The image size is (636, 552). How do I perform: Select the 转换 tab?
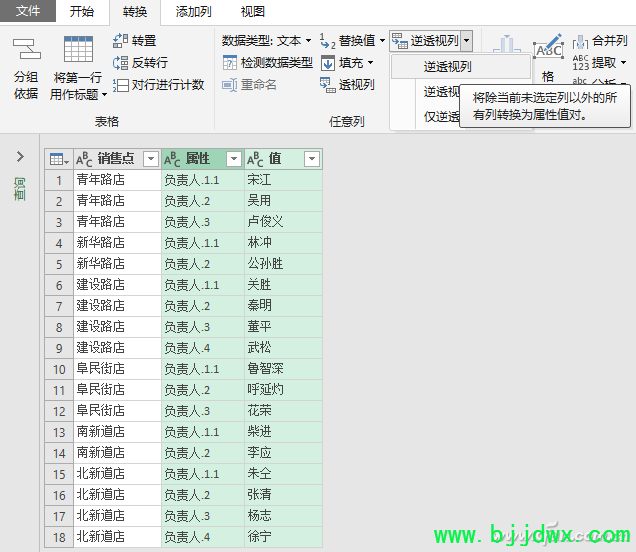click(x=135, y=12)
